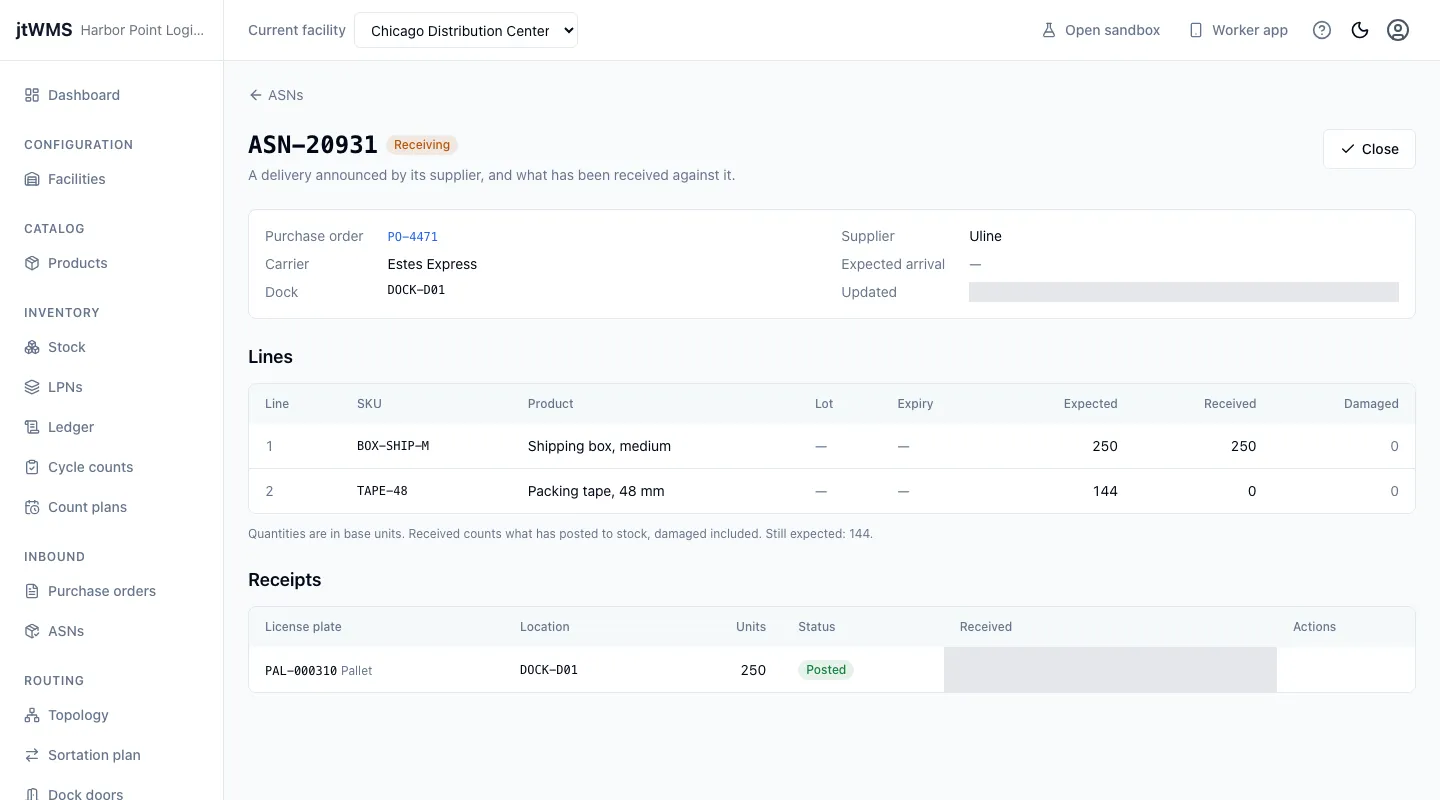Open the user account profile icon
Image resolution: width=1440 pixels, height=800 pixels.
1398,30
